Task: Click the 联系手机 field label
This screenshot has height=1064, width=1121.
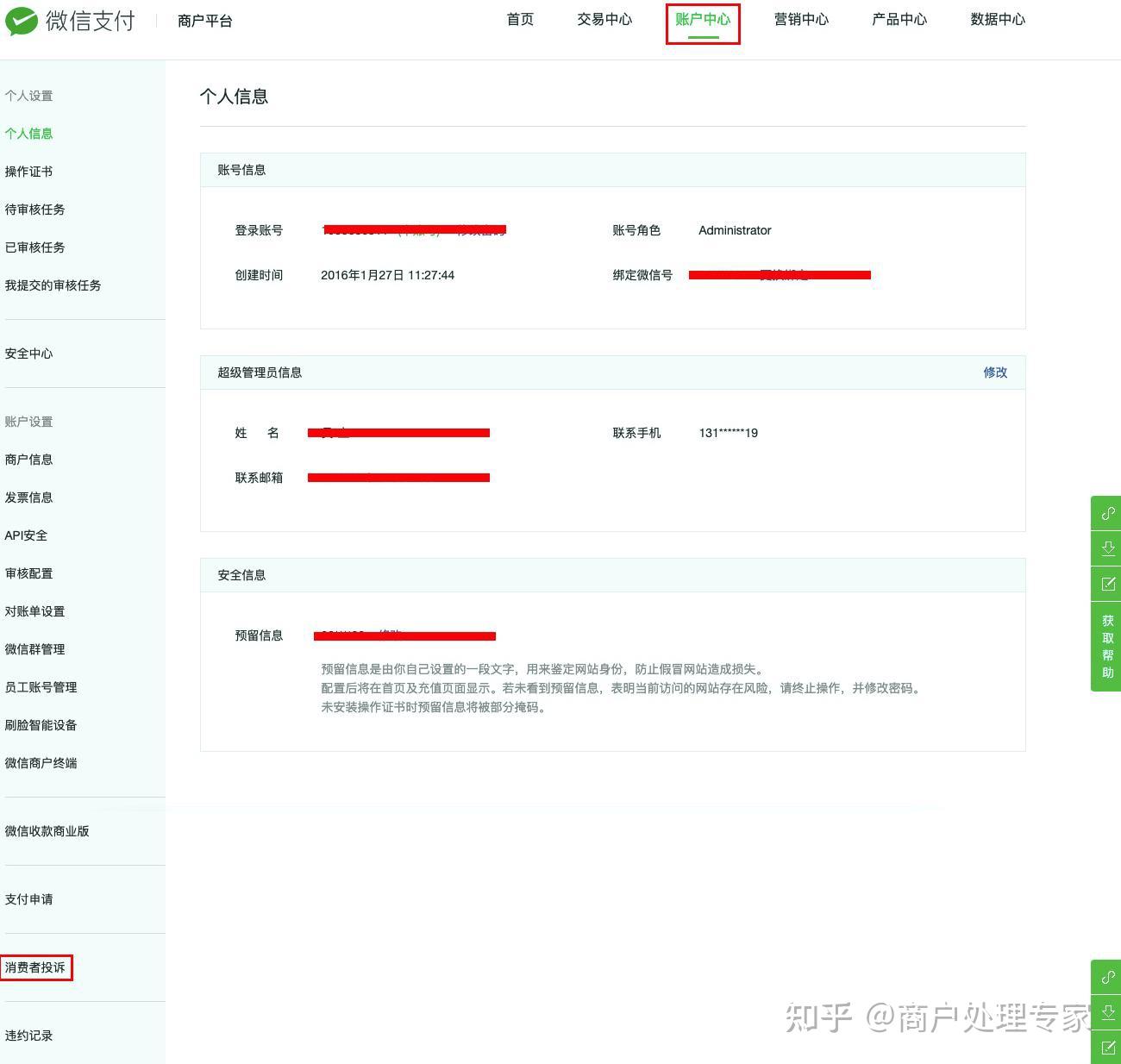Action: tap(636, 433)
